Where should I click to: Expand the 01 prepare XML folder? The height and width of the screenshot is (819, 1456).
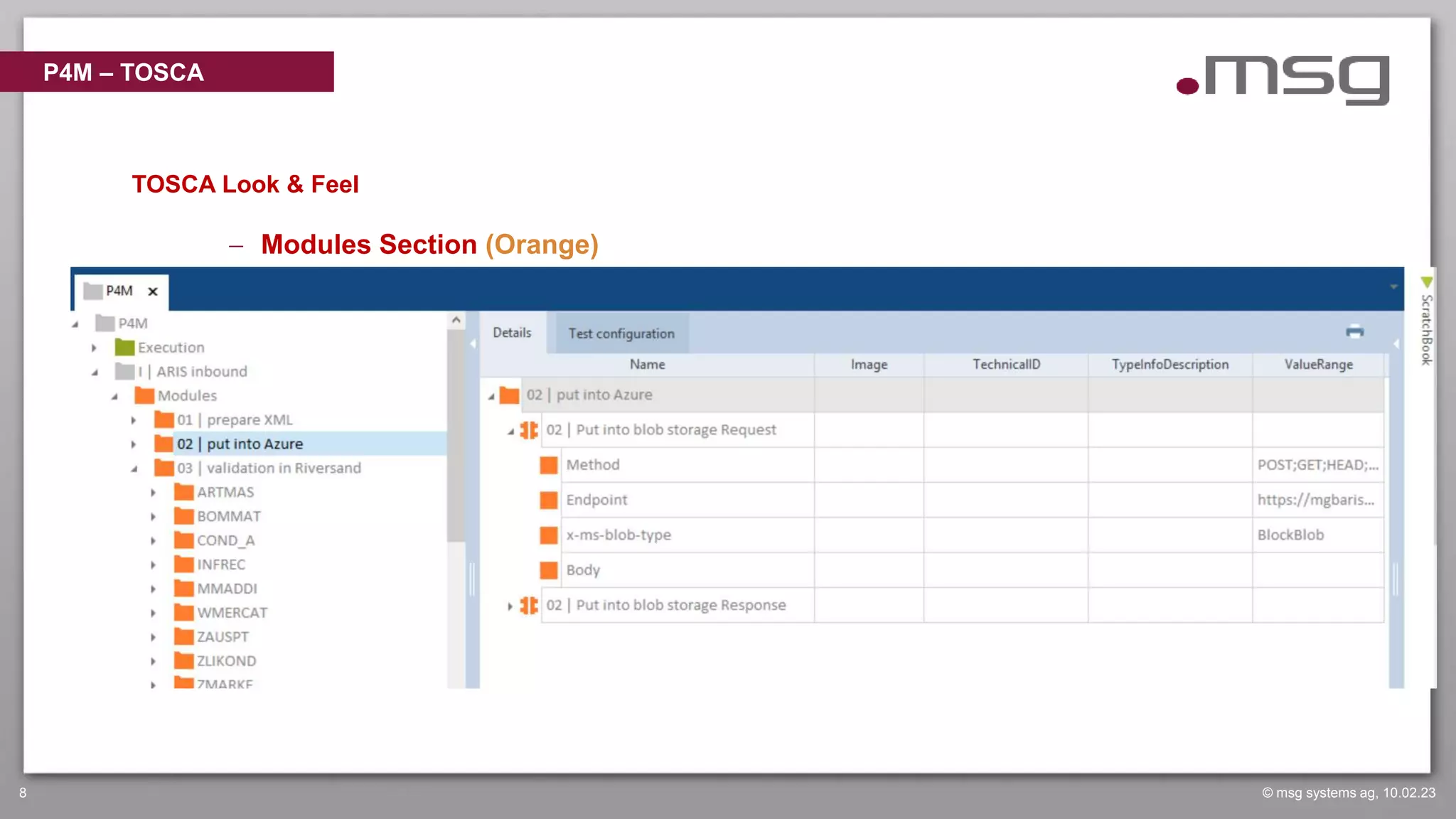pyautogui.click(x=134, y=420)
